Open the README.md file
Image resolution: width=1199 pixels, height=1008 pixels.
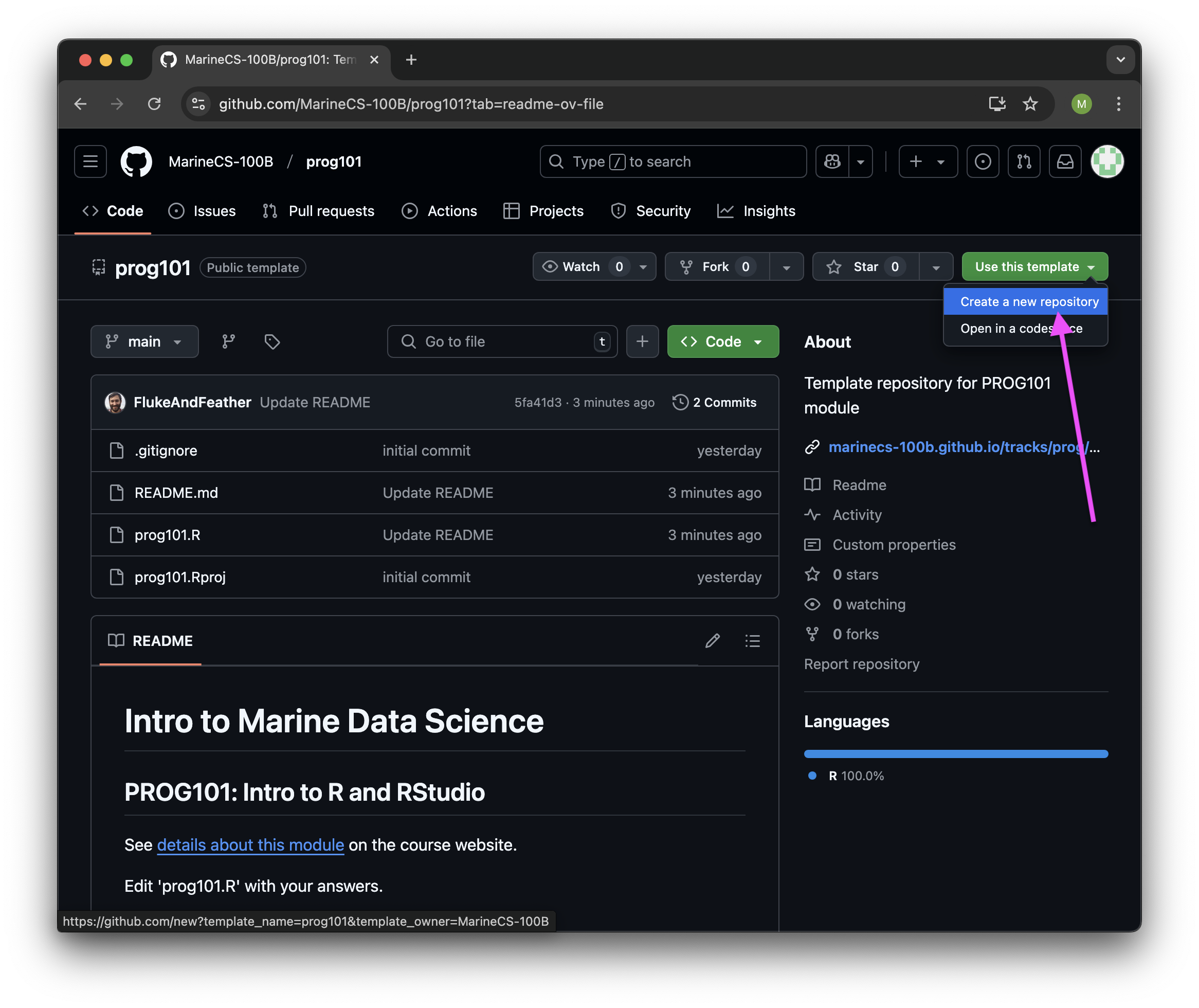point(176,493)
